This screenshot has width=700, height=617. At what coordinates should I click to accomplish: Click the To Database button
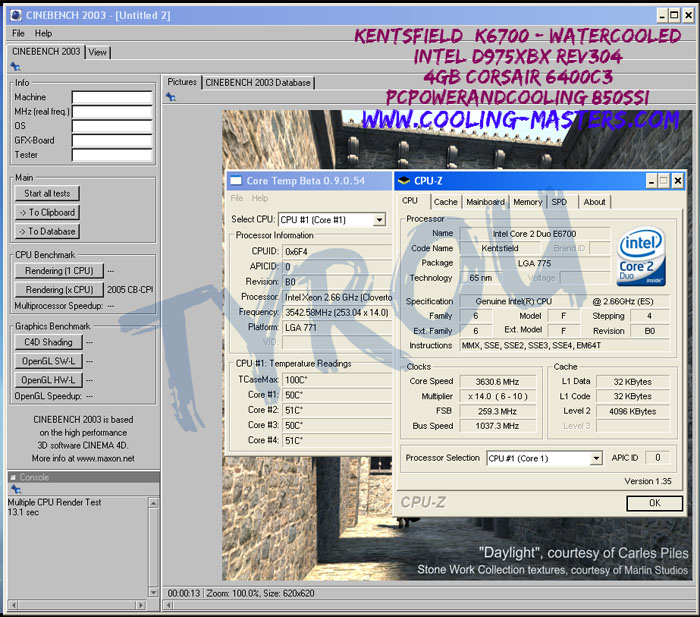coord(47,232)
